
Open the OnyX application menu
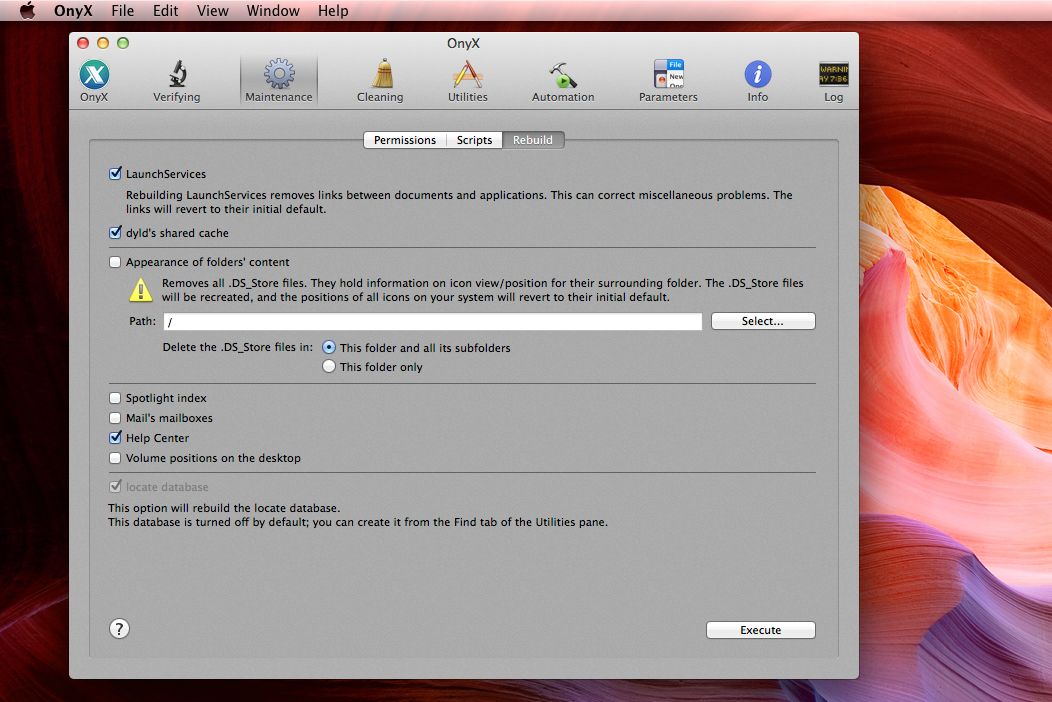[73, 11]
